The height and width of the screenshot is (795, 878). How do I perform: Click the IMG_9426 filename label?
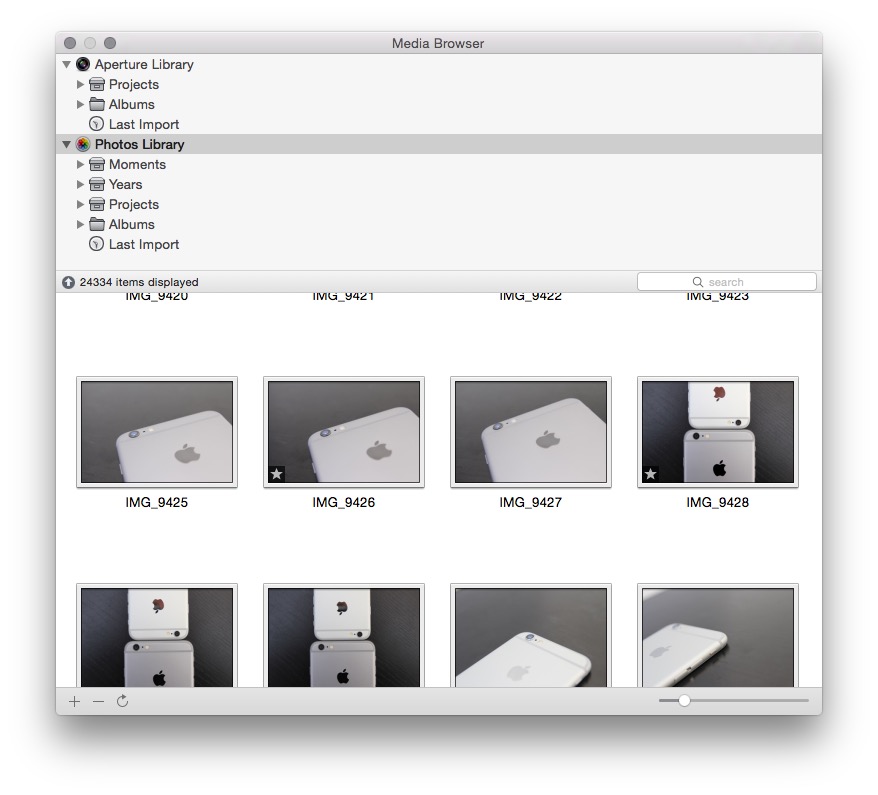344,502
